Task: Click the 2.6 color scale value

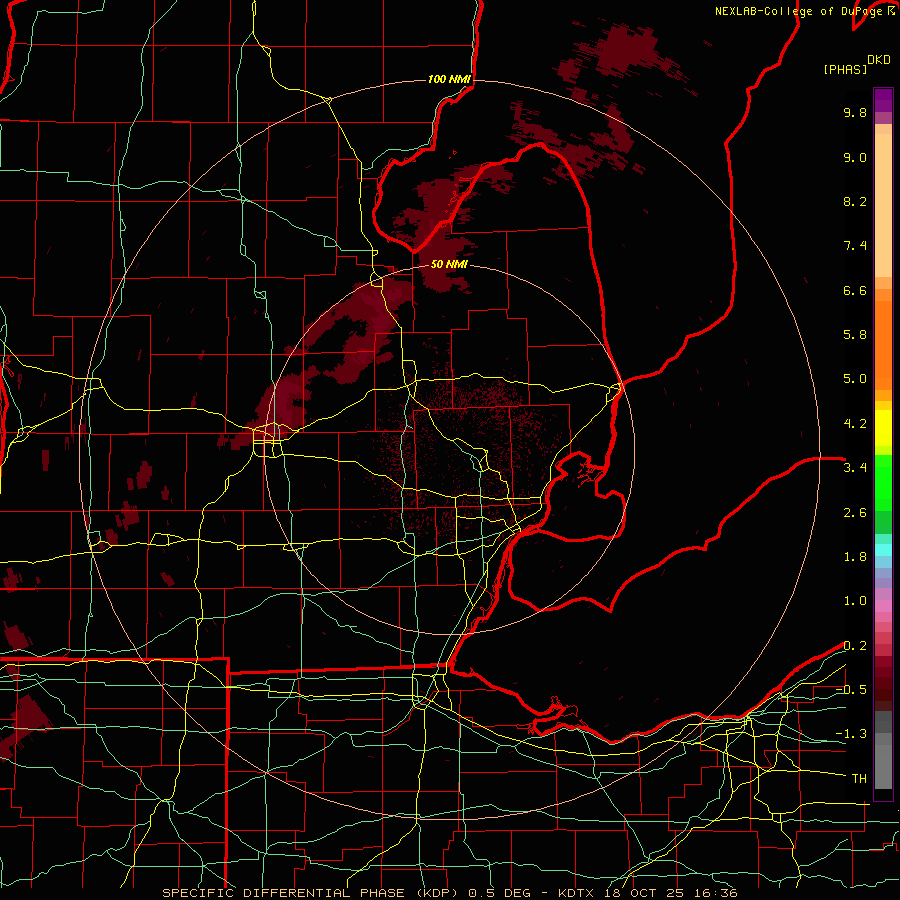Action: [855, 513]
